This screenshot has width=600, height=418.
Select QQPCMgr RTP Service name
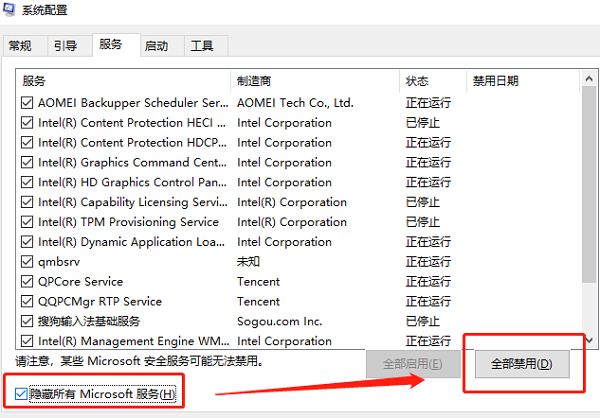click(100, 302)
